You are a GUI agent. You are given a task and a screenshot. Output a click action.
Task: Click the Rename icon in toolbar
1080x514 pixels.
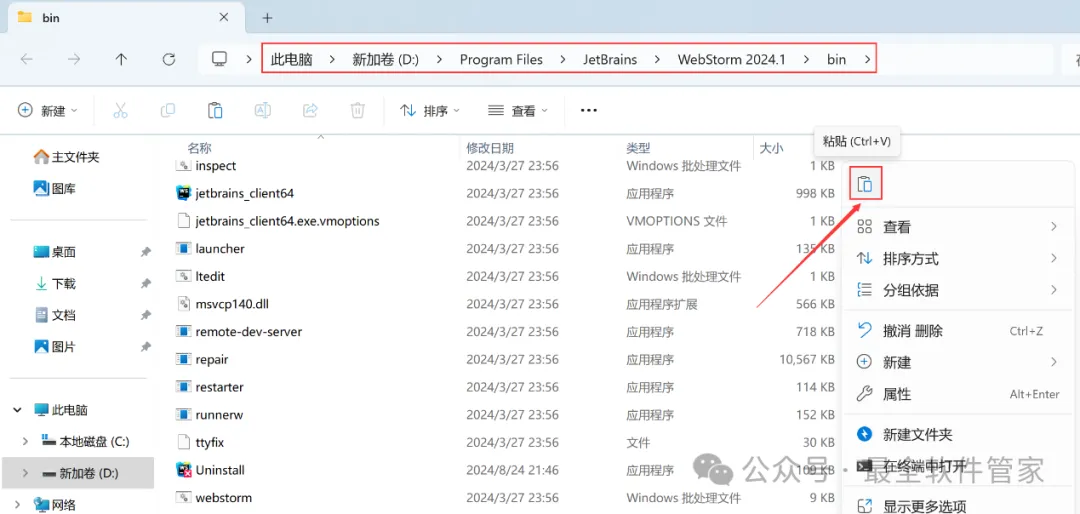[262, 110]
